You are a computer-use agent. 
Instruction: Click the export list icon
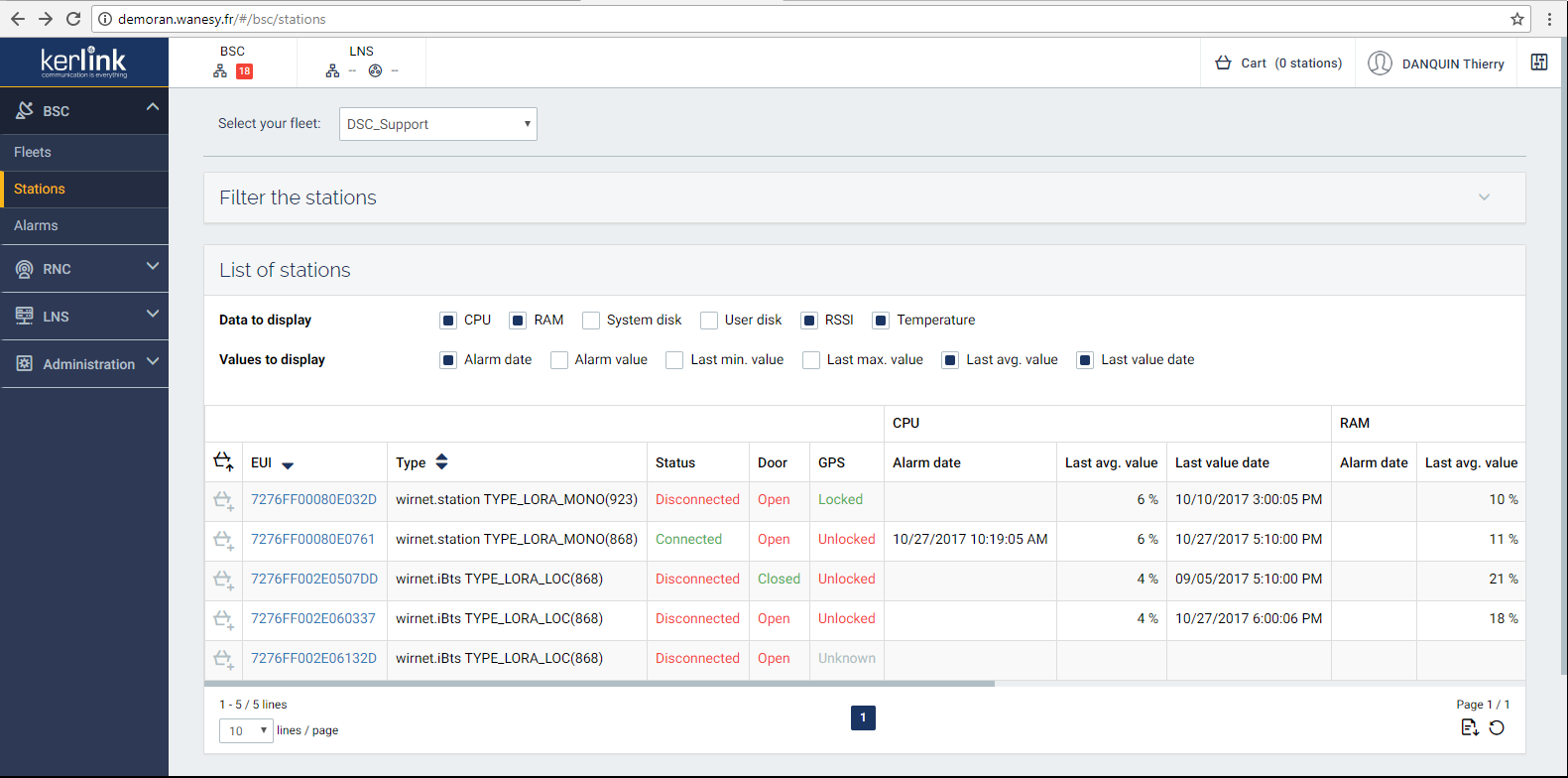[1469, 728]
